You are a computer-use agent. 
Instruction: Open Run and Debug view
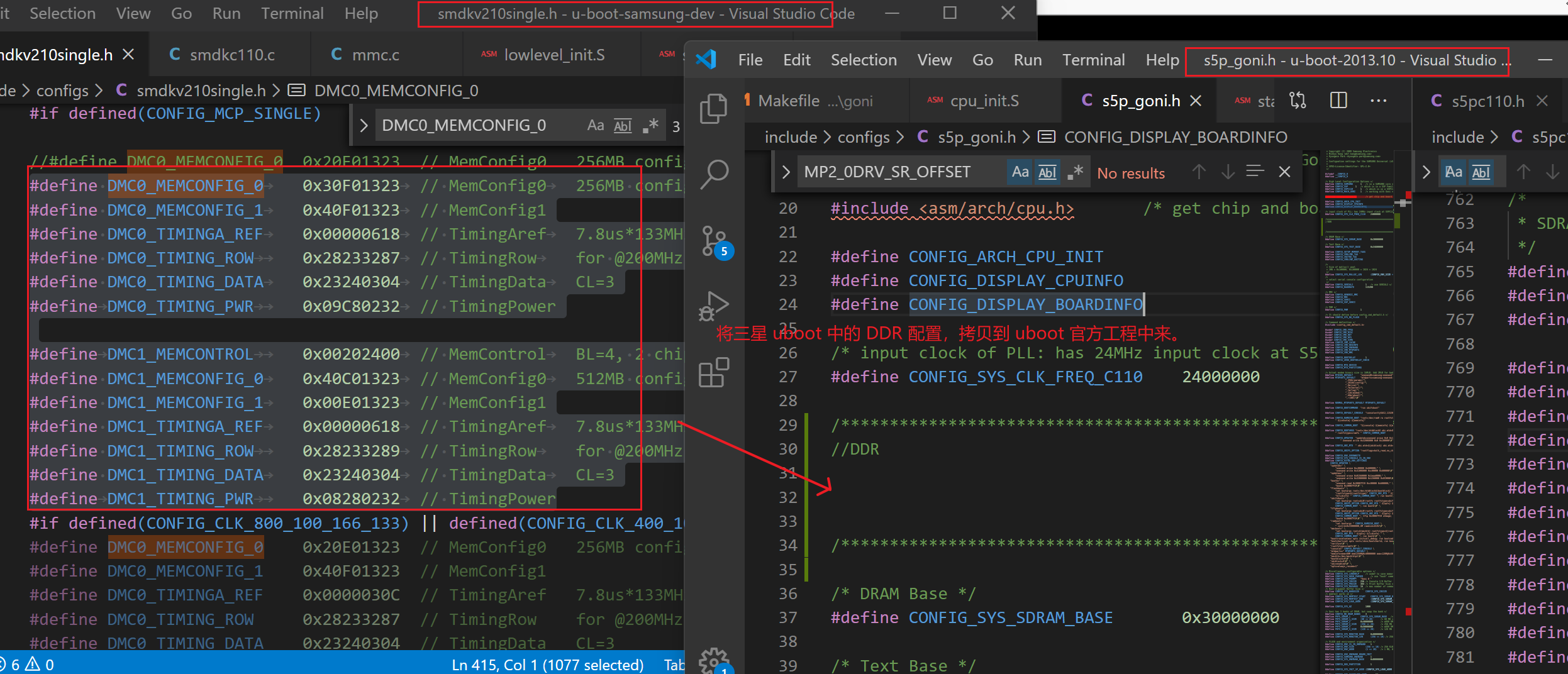[714, 307]
